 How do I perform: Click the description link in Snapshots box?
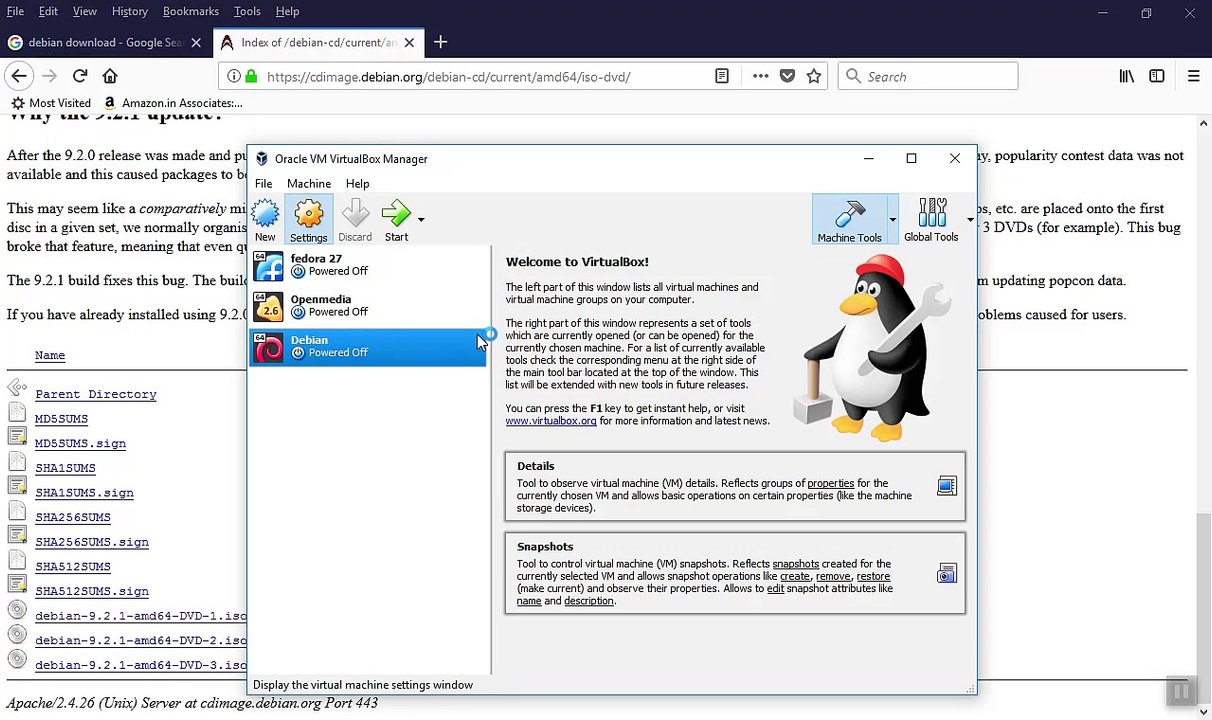(x=588, y=601)
